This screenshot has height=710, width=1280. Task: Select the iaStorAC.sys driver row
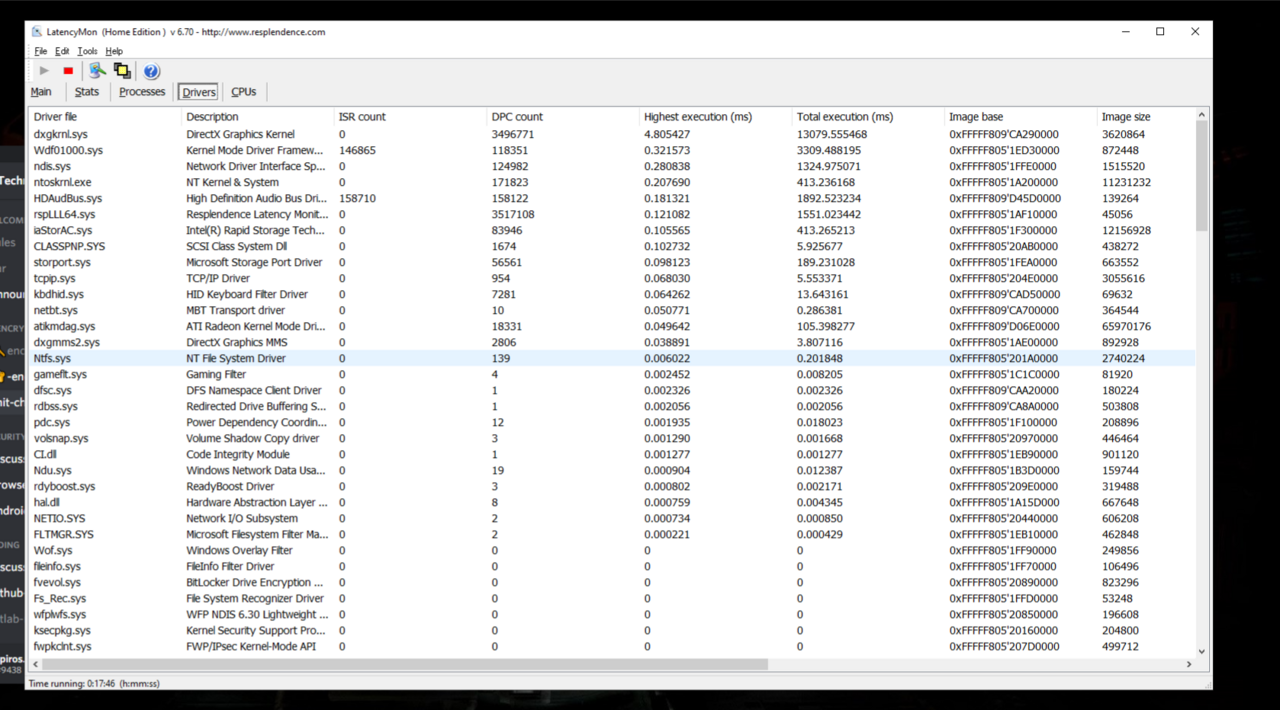pyautogui.click(x=612, y=230)
